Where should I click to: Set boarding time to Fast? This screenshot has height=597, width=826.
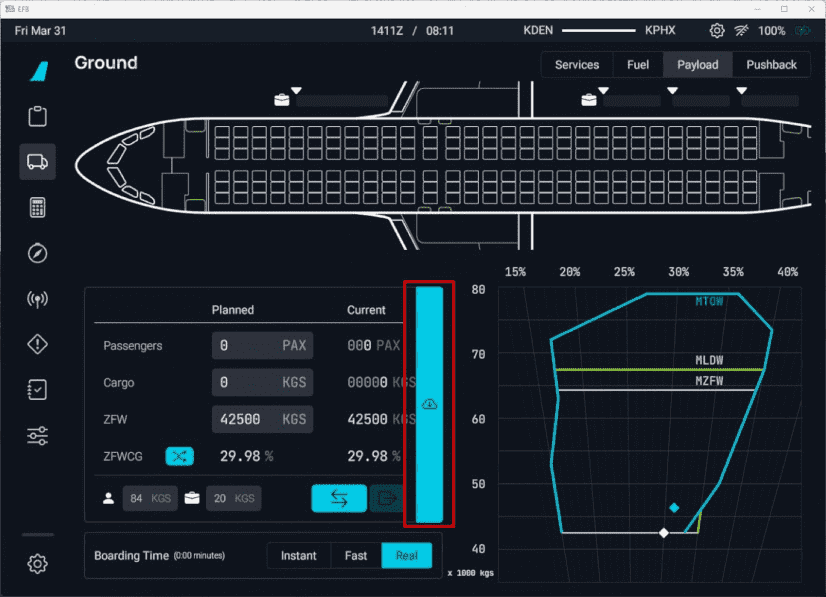coord(356,556)
